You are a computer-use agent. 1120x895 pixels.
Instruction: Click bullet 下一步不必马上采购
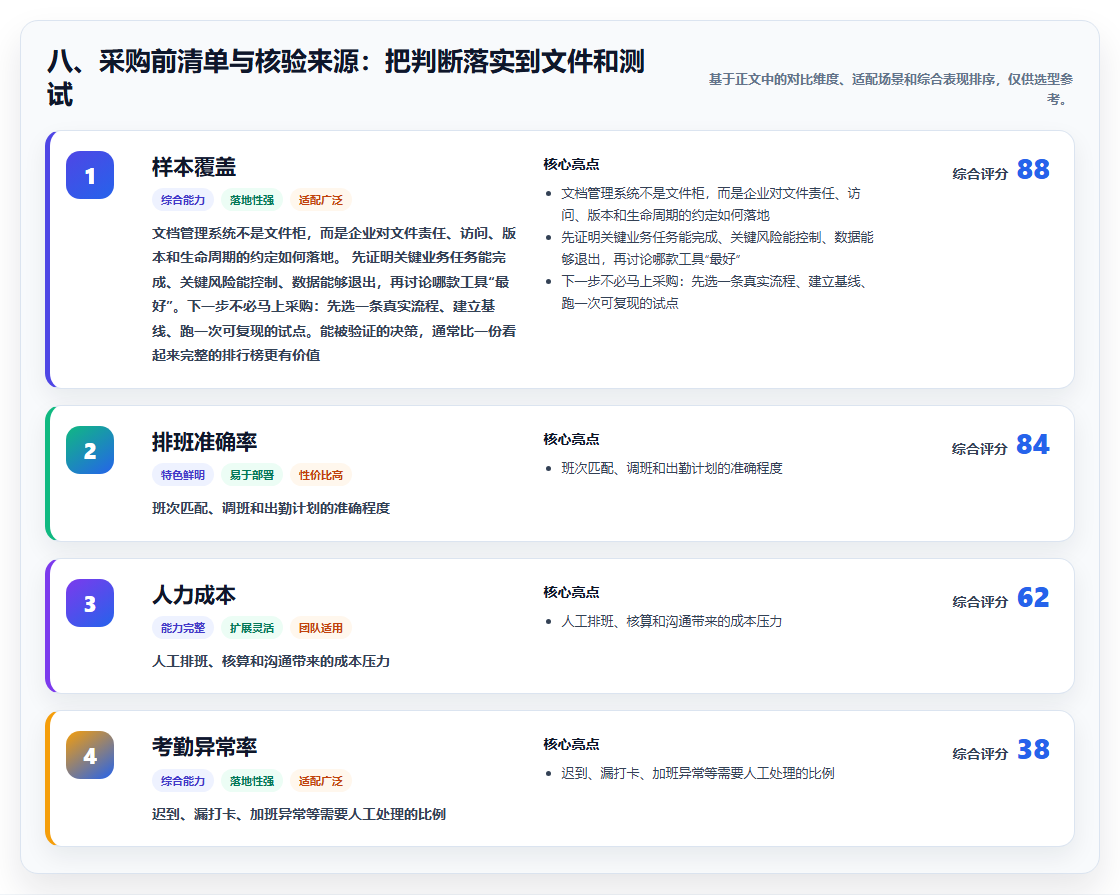(714, 292)
